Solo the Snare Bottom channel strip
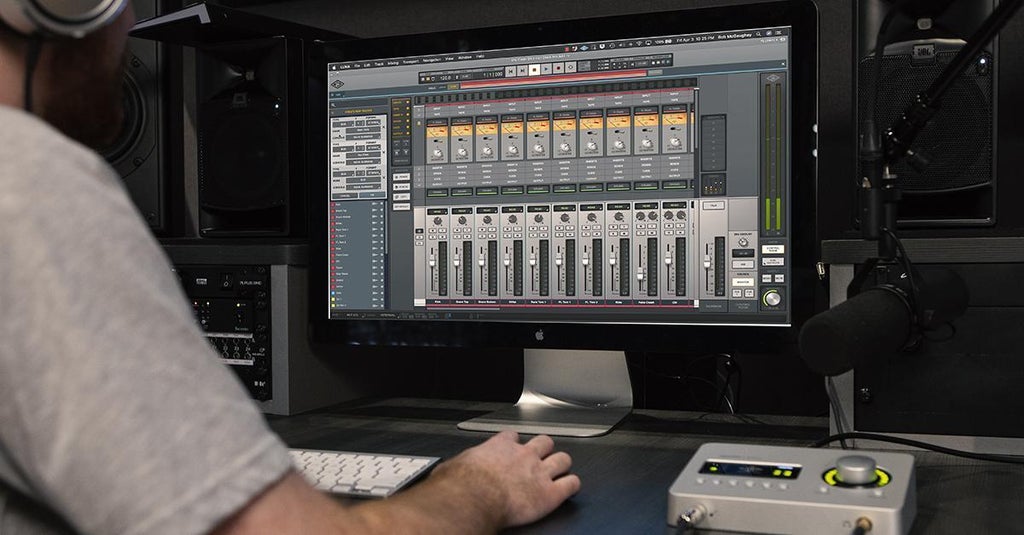The height and width of the screenshot is (535, 1024). 482,236
